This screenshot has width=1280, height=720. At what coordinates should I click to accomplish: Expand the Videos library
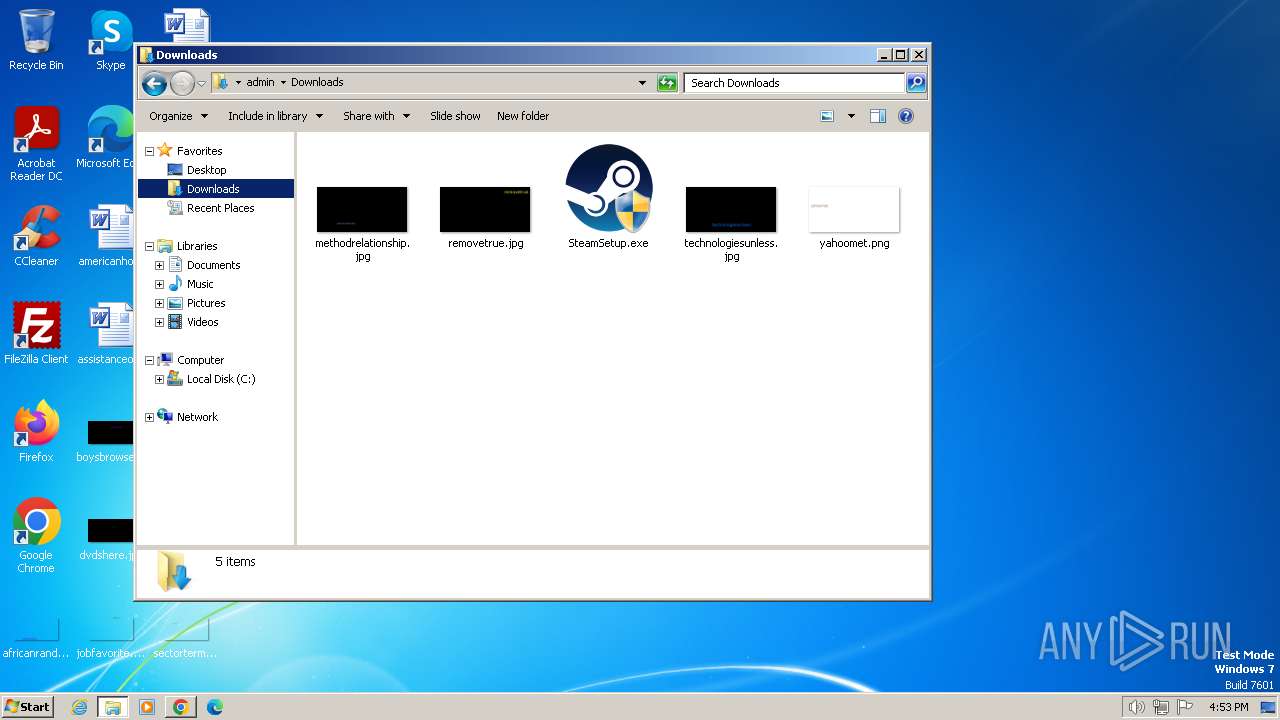[x=159, y=322]
